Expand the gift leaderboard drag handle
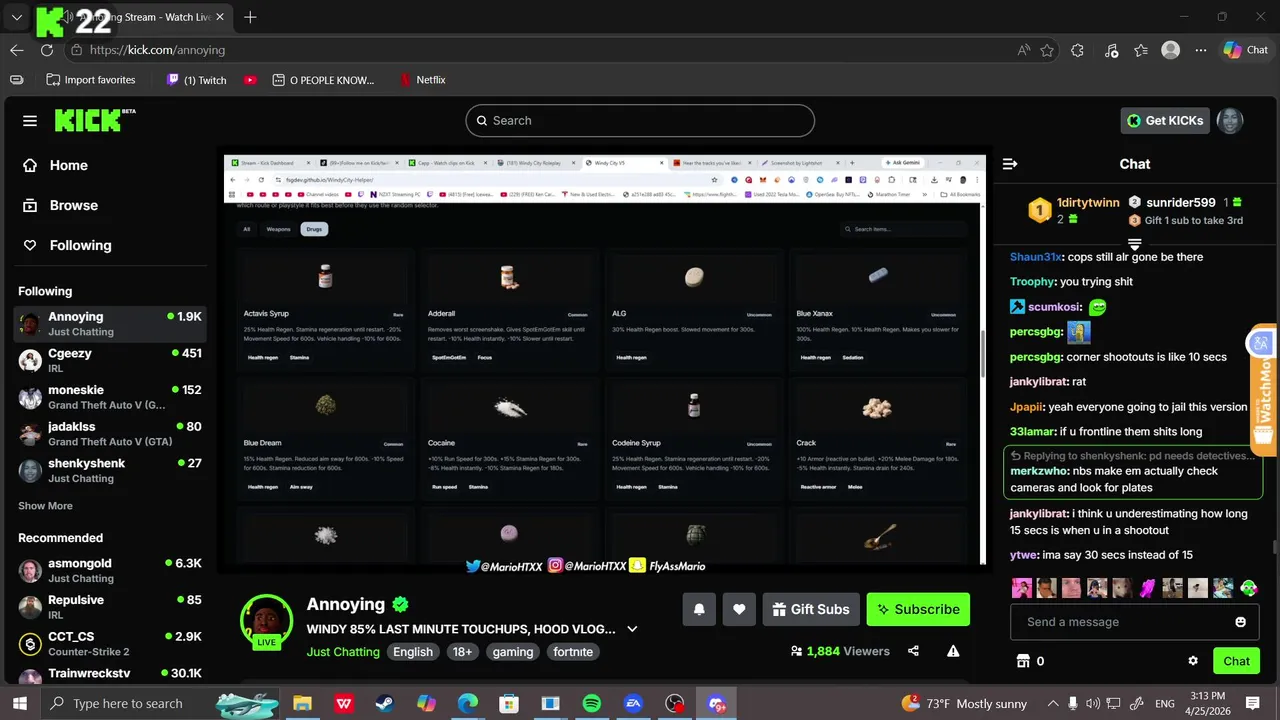1280x720 pixels. point(1135,243)
